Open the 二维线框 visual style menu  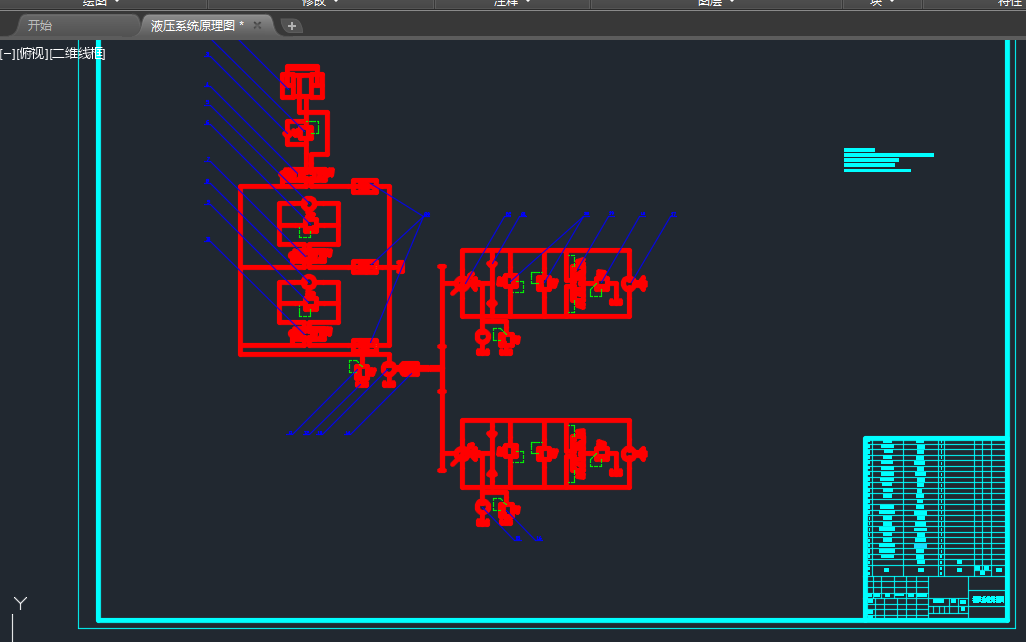(77, 54)
